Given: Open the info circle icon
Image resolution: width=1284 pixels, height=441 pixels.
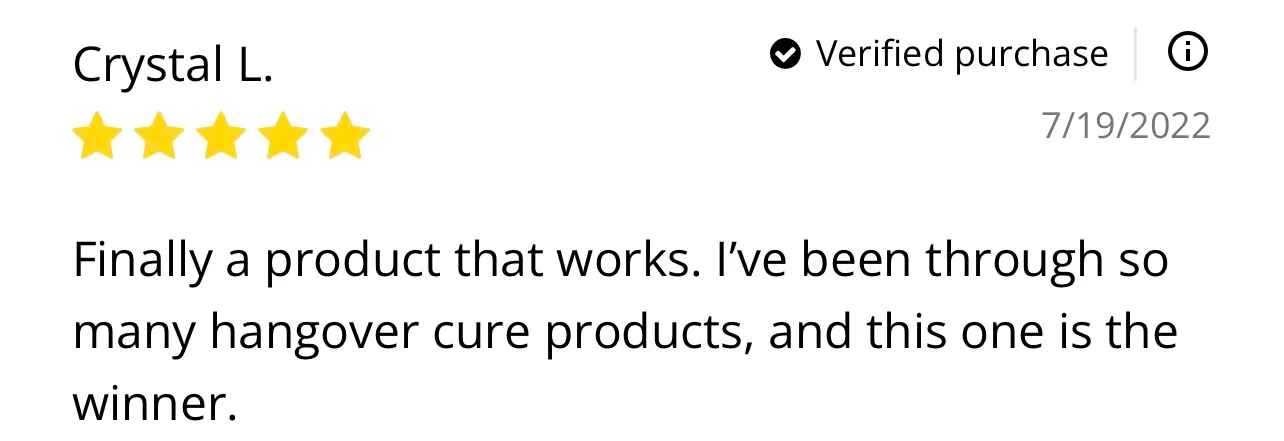Looking at the screenshot, I should [x=1187, y=53].
